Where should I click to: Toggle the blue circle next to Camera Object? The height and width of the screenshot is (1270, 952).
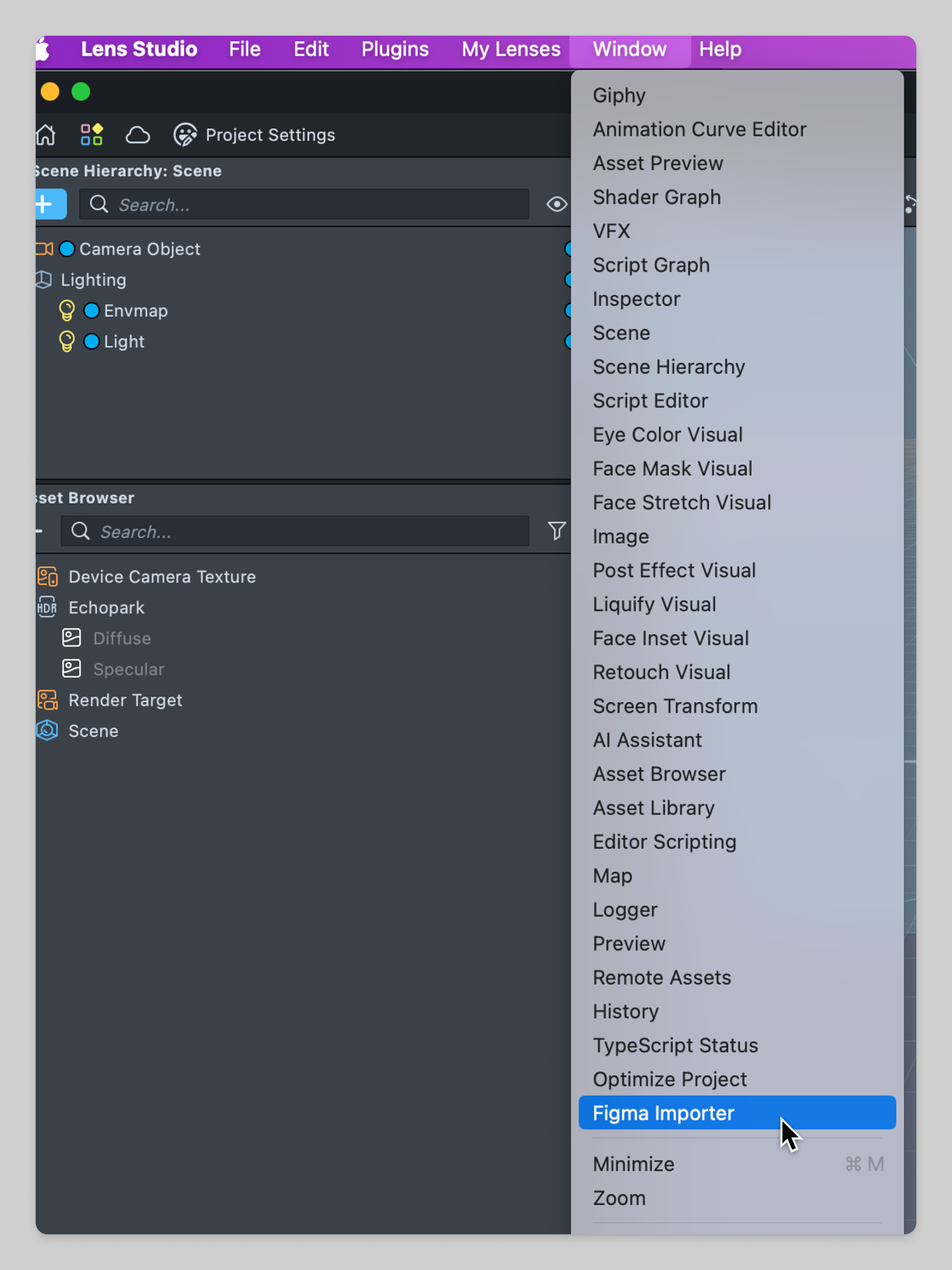[x=67, y=249]
